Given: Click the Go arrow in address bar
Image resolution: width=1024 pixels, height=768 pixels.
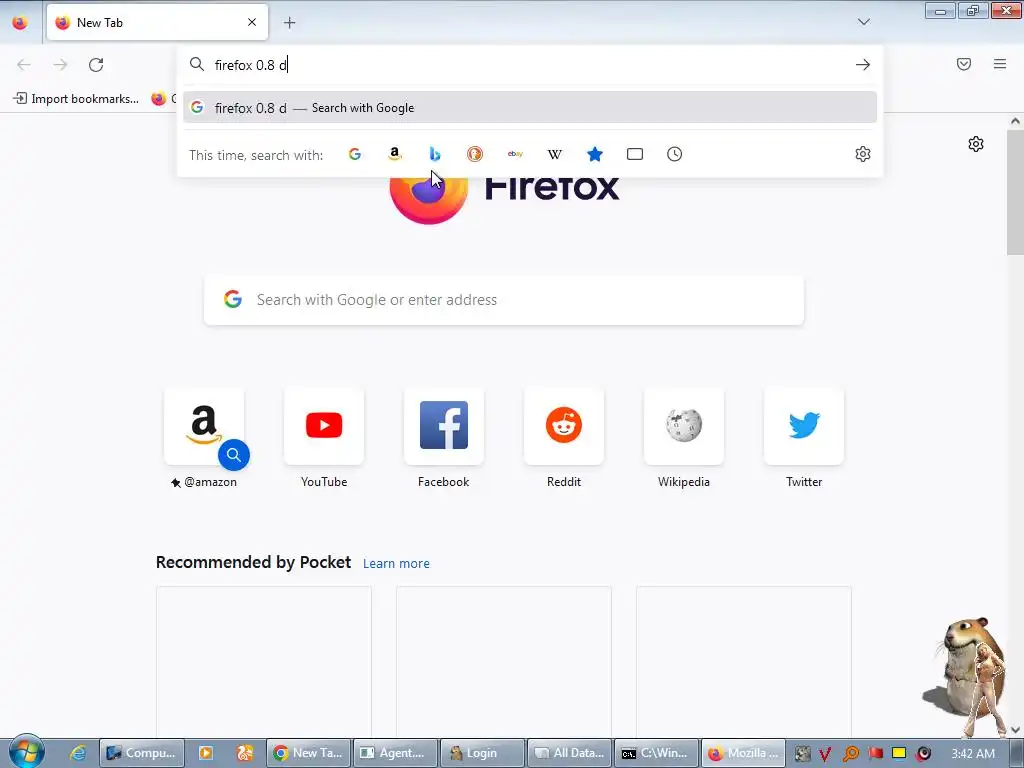Looking at the screenshot, I should [863, 65].
